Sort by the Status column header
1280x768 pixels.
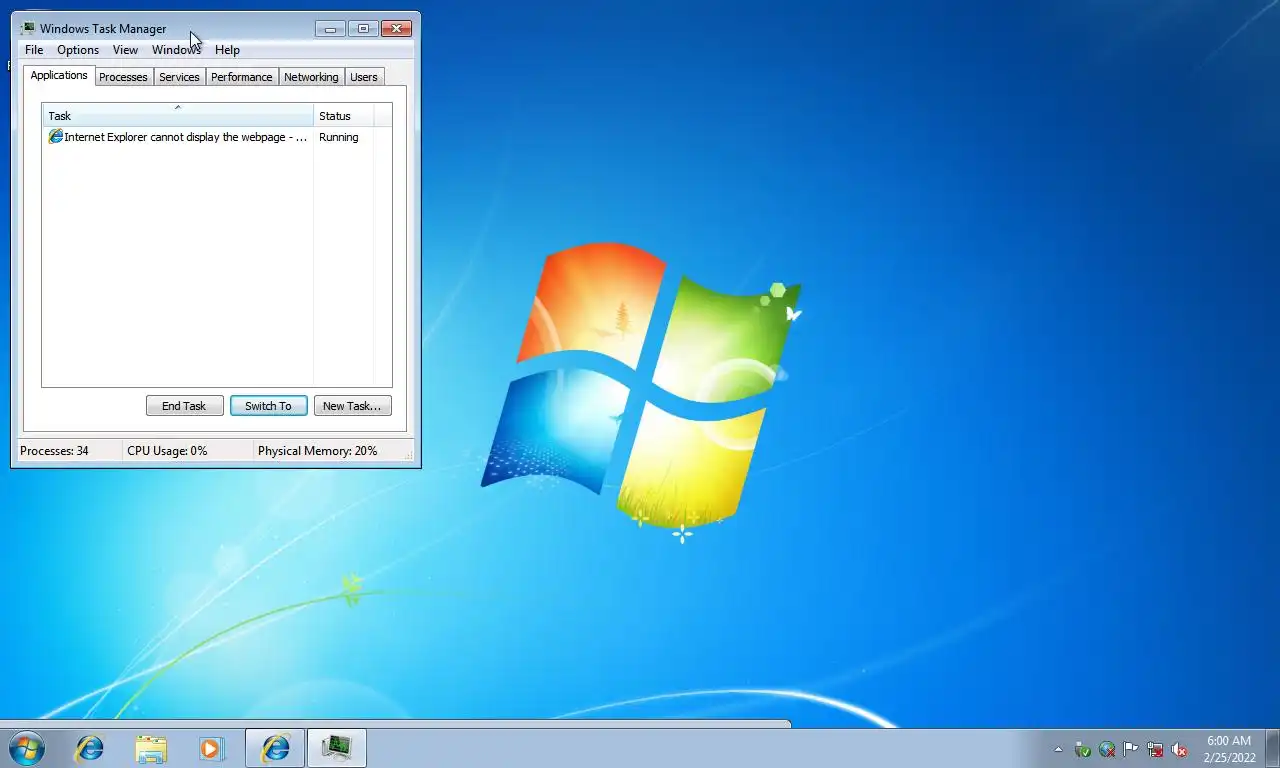click(344, 115)
